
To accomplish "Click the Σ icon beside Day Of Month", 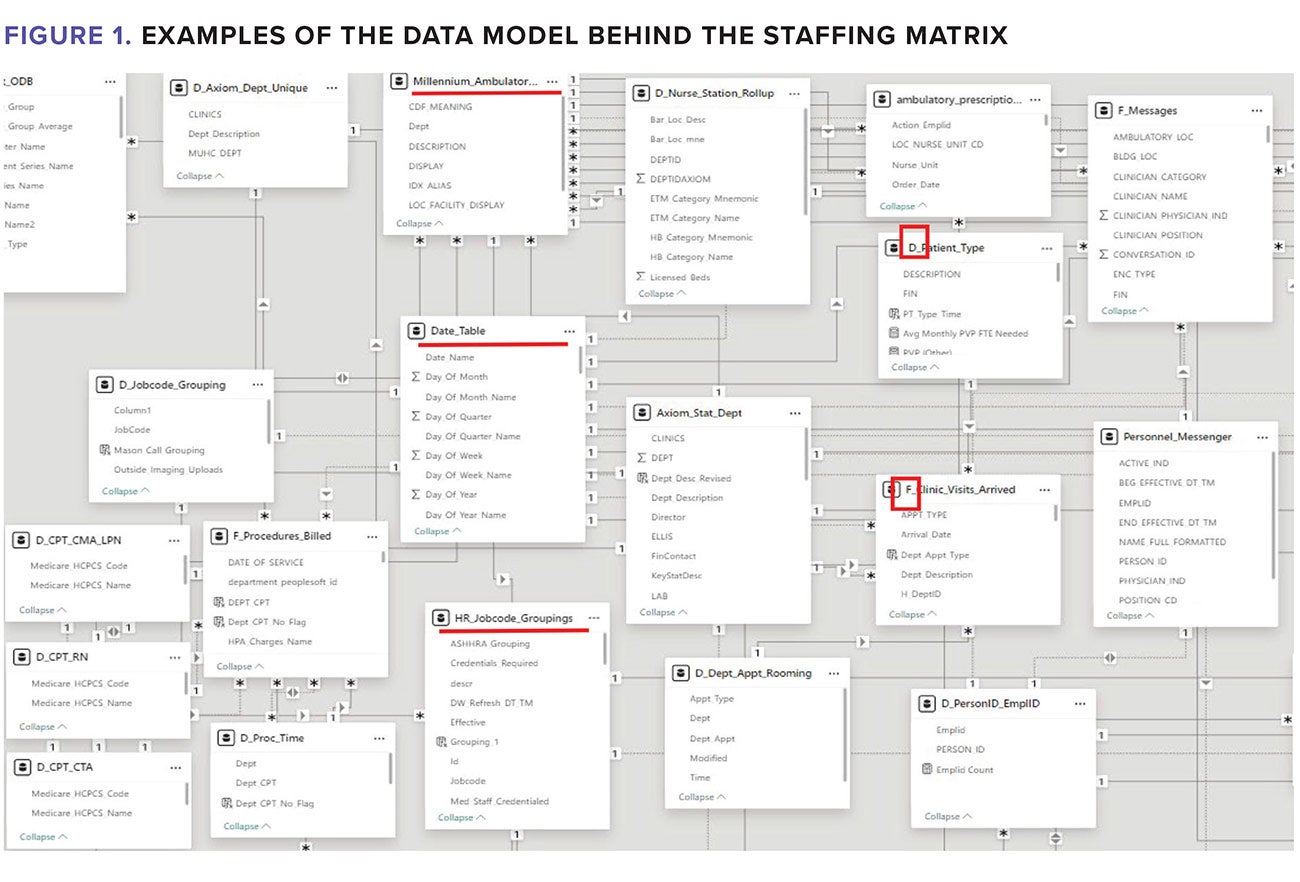I will [418, 377].
